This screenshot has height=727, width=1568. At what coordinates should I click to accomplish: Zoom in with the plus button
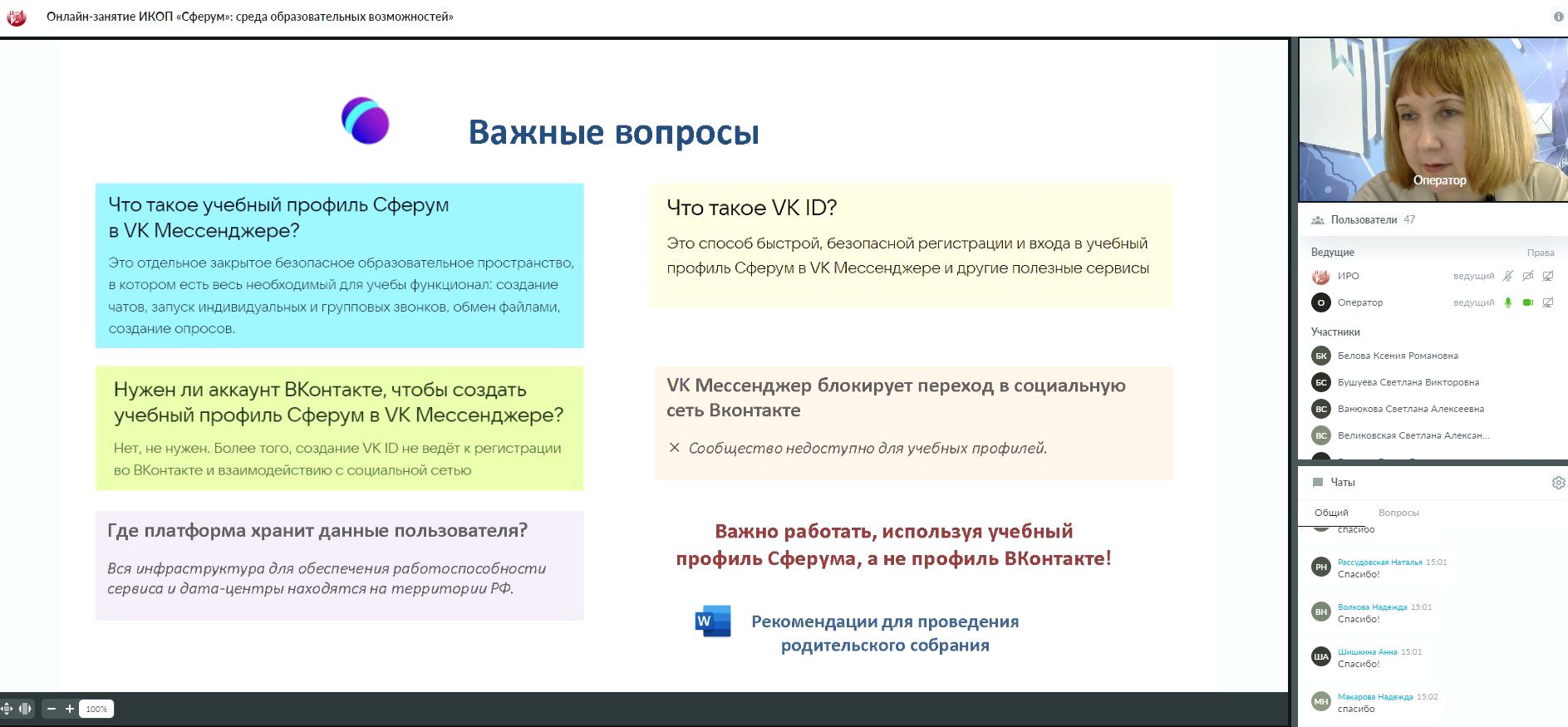tap(70, 709)
